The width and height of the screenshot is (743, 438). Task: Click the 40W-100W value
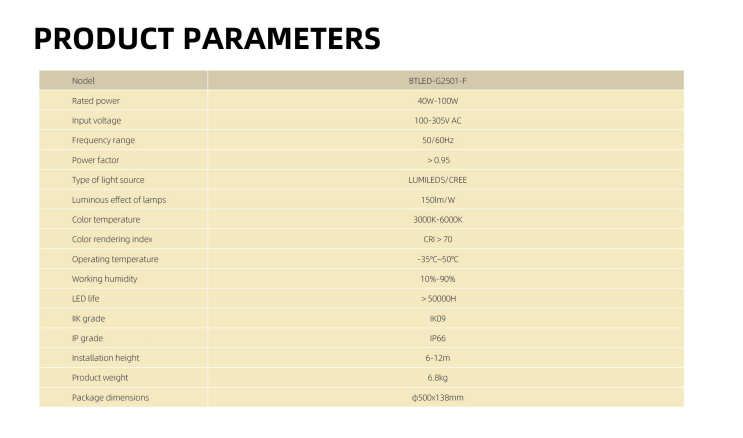point(438,101)
